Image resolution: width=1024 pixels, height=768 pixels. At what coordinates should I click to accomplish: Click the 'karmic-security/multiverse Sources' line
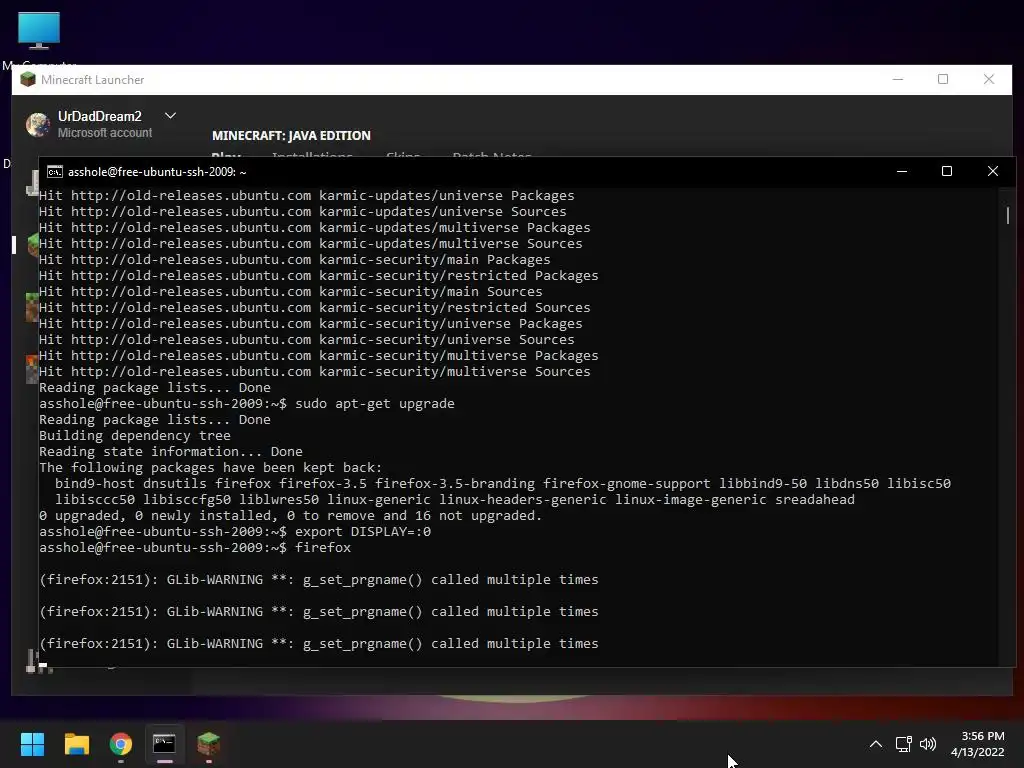315,372
